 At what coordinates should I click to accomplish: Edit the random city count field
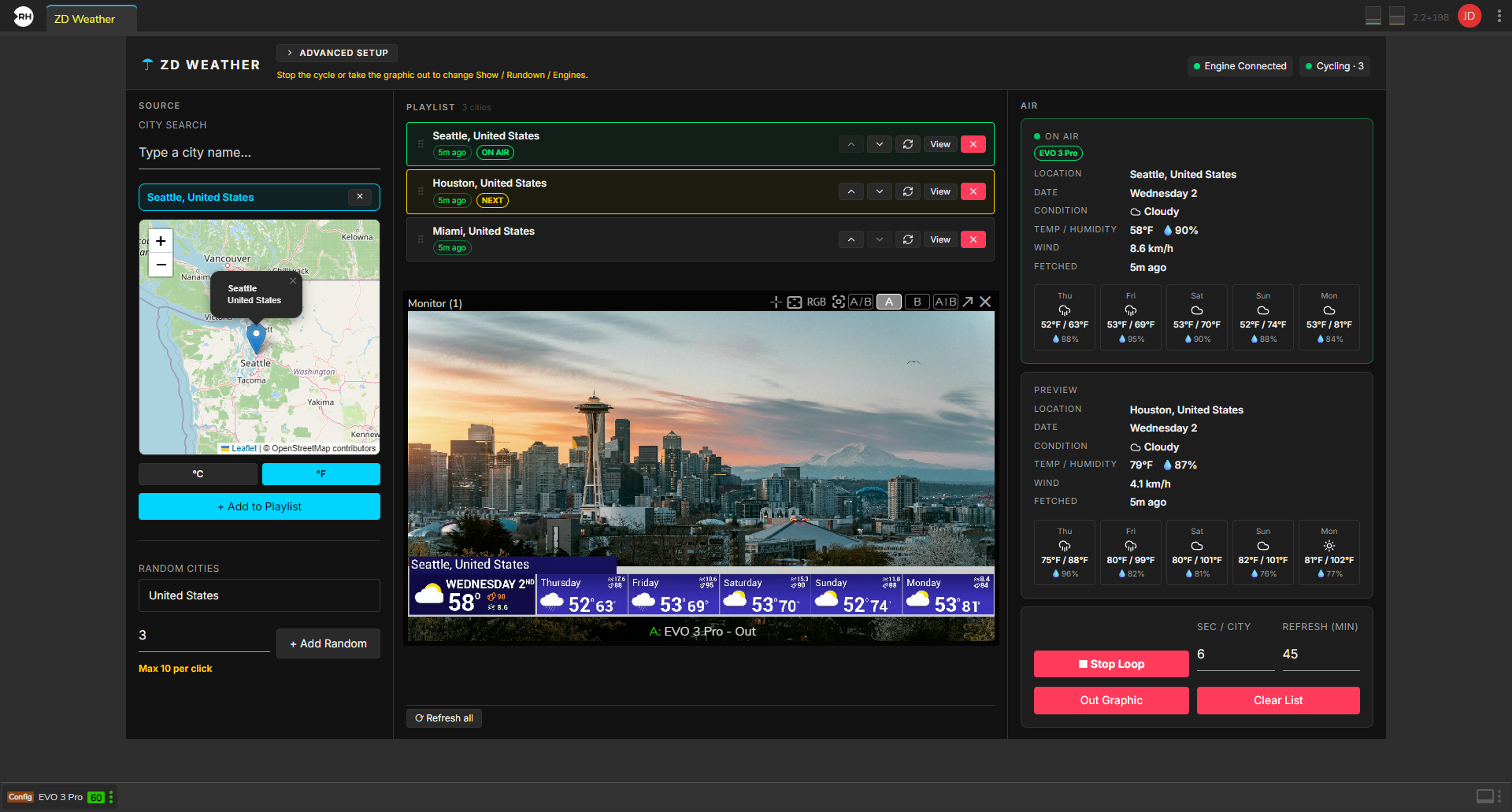click(204, 636)
